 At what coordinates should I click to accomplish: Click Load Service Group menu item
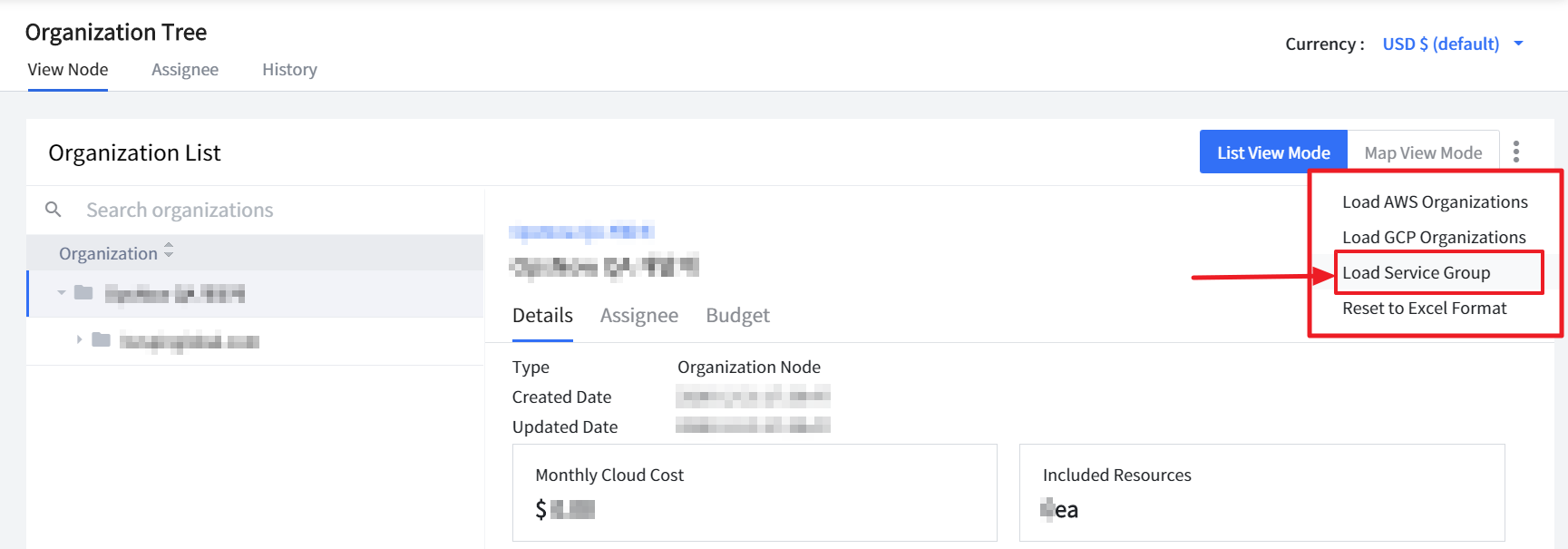[1416, 272]
